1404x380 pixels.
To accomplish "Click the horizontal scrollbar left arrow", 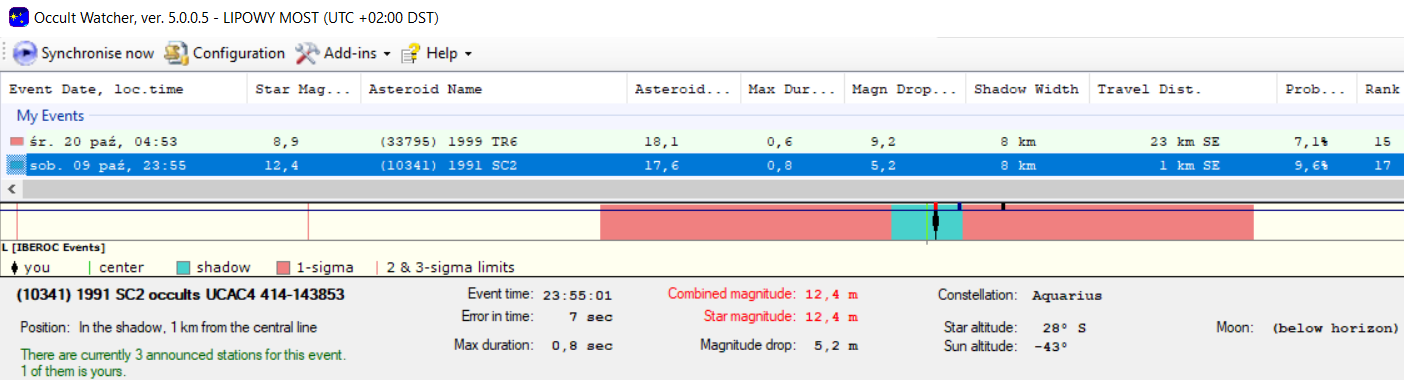I will pyautogui.click(x=11, y=189).
